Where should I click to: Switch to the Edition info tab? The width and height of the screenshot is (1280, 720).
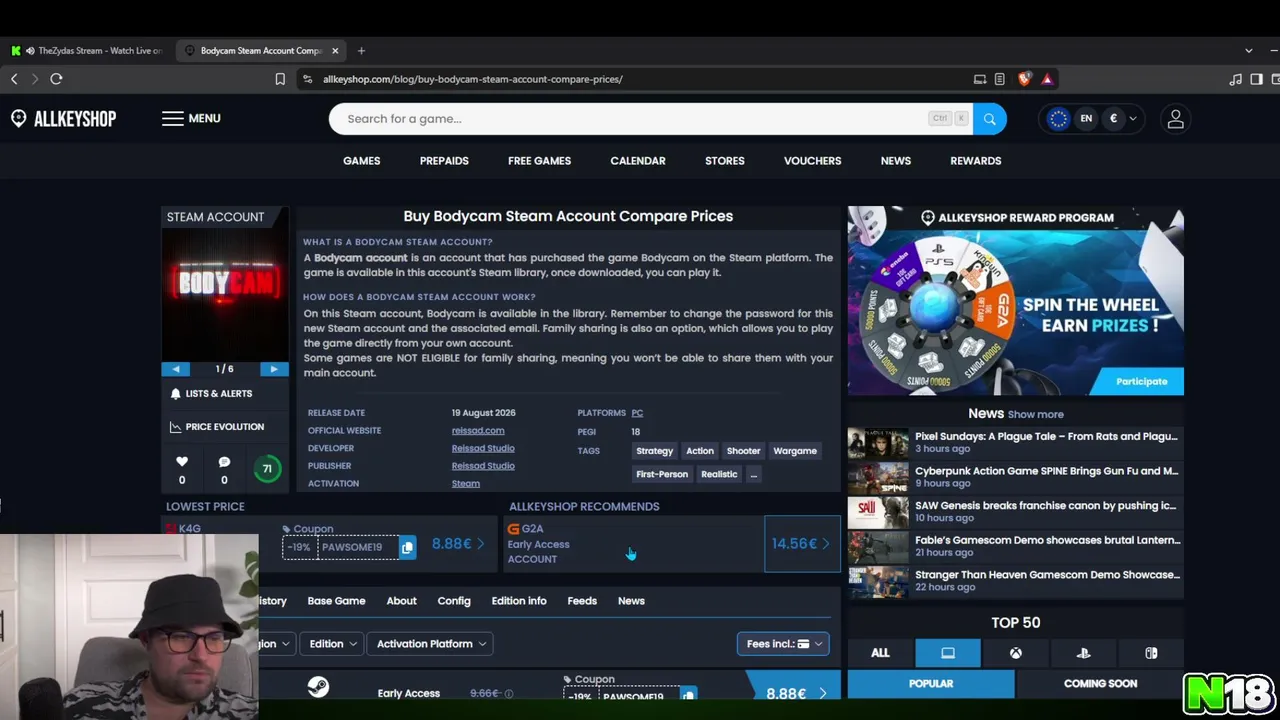pos(519,601)
